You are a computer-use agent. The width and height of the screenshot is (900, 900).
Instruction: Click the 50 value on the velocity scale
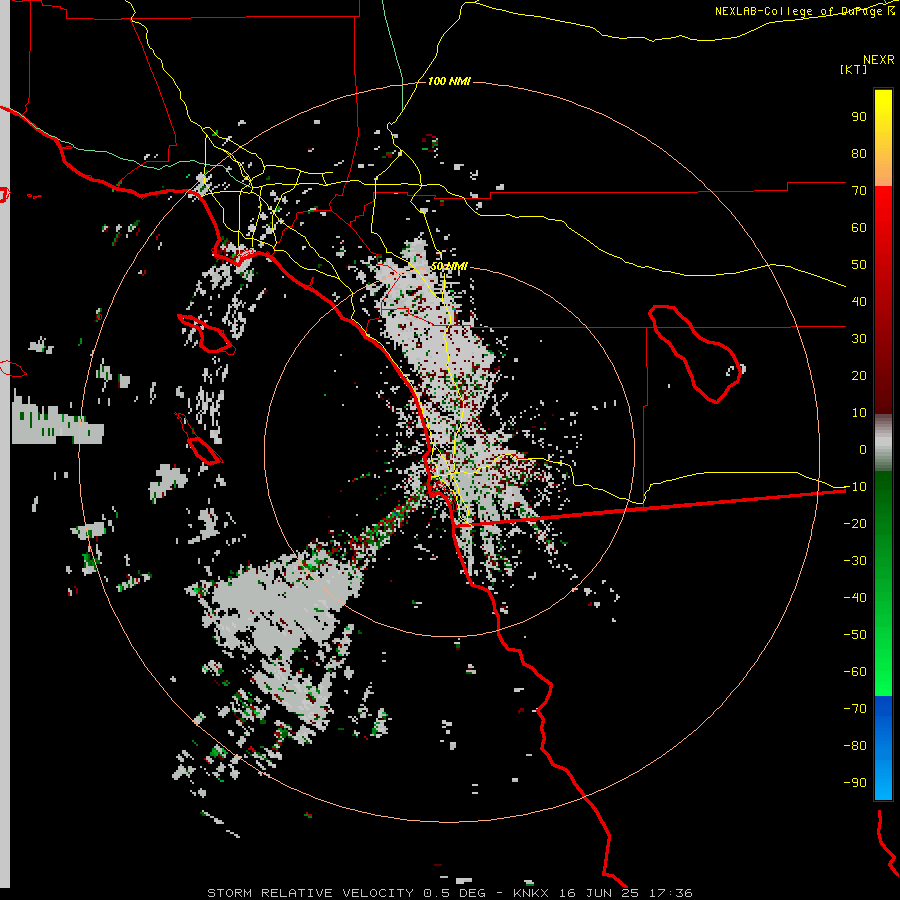coord(859,265)
